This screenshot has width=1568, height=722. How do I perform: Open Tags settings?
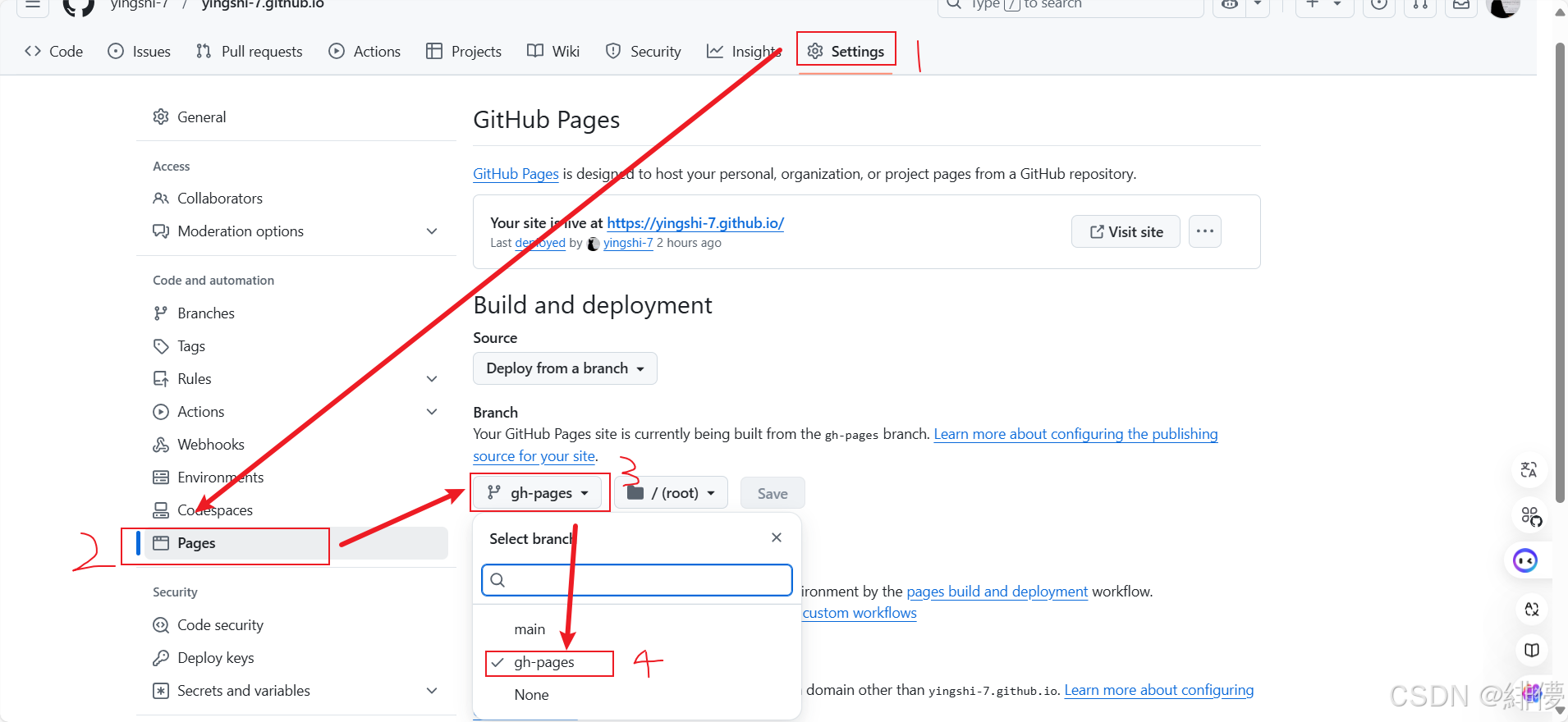191,346
